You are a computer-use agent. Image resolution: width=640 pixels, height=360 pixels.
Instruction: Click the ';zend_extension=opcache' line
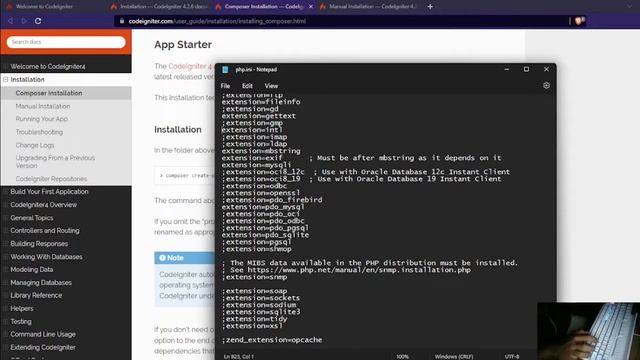click(272, 340)
